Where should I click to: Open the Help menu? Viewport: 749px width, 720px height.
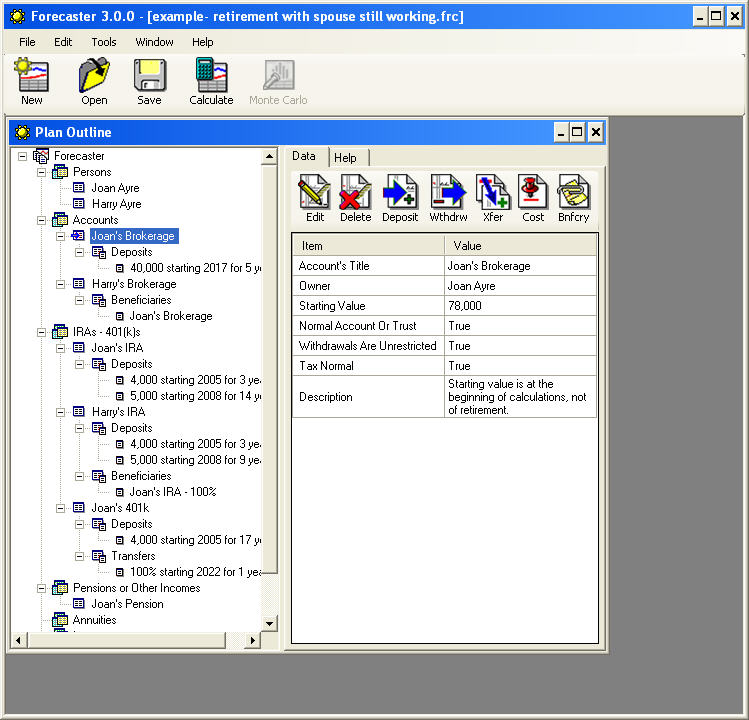pyautogui.click(x=203, y=42)
